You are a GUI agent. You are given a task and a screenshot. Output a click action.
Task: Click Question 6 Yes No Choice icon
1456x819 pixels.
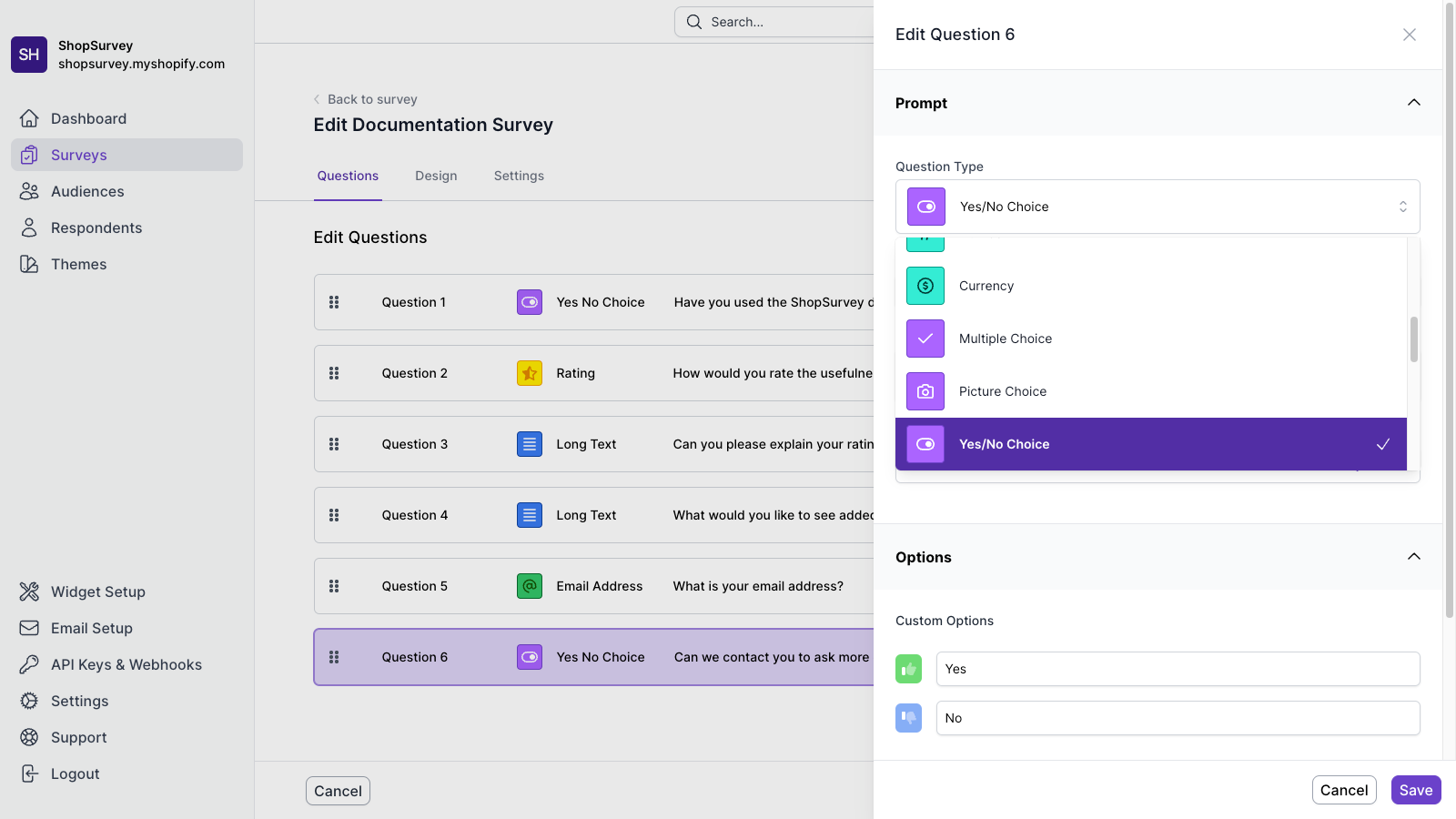[x=530, y=657]
